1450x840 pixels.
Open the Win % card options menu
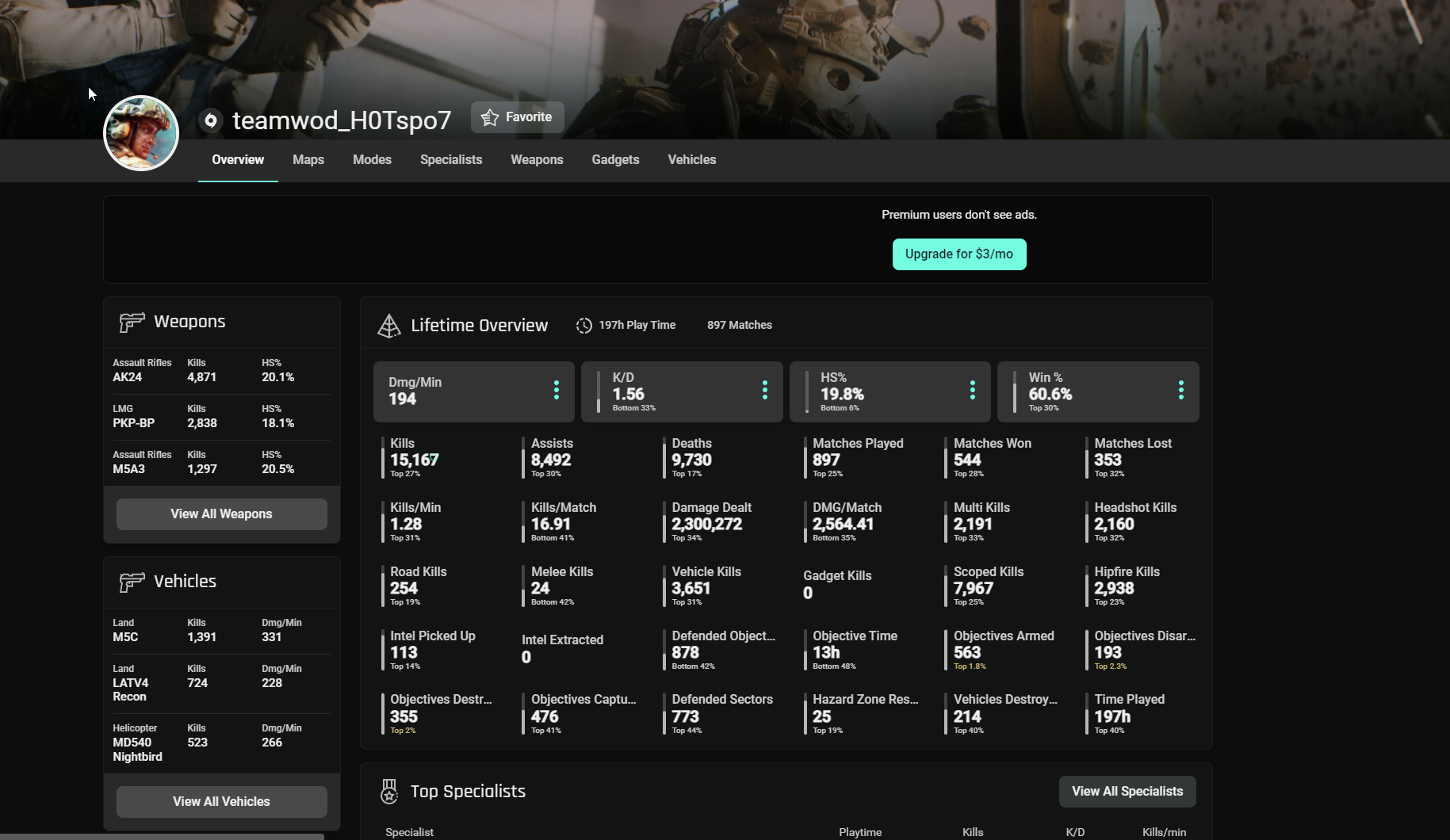pos(1180,390)
